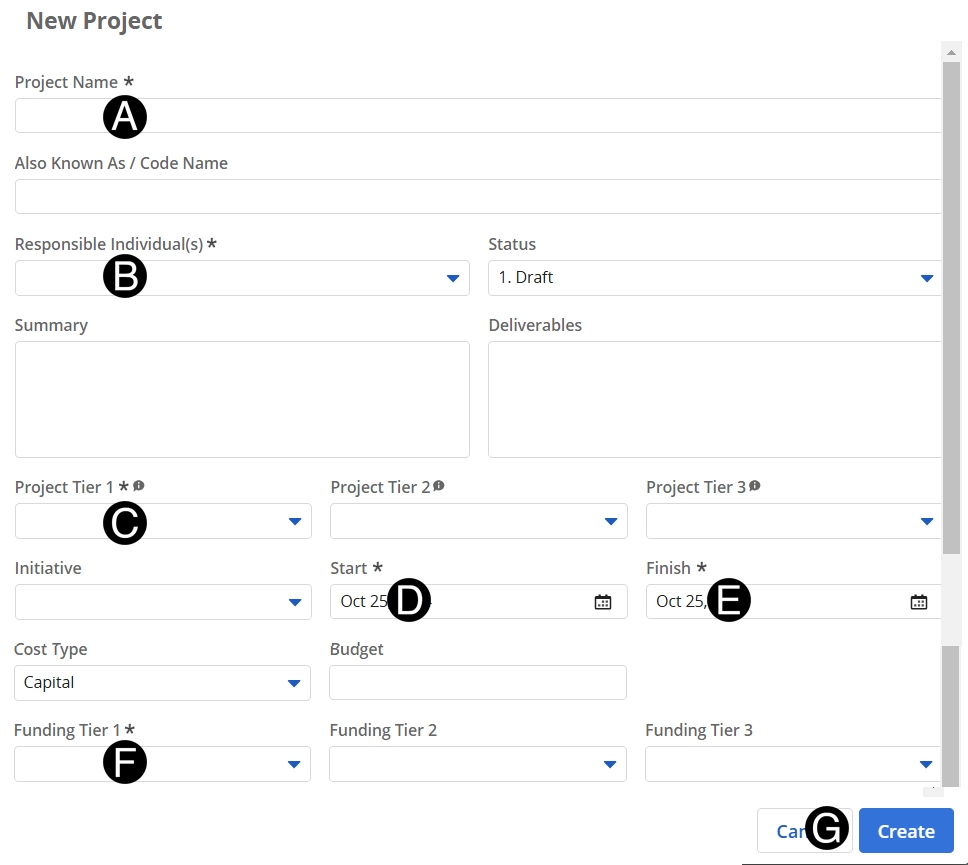The width and height of the screenshot is (968, 865).
Task: Click the Create button
Action: (x=906, y=831)
